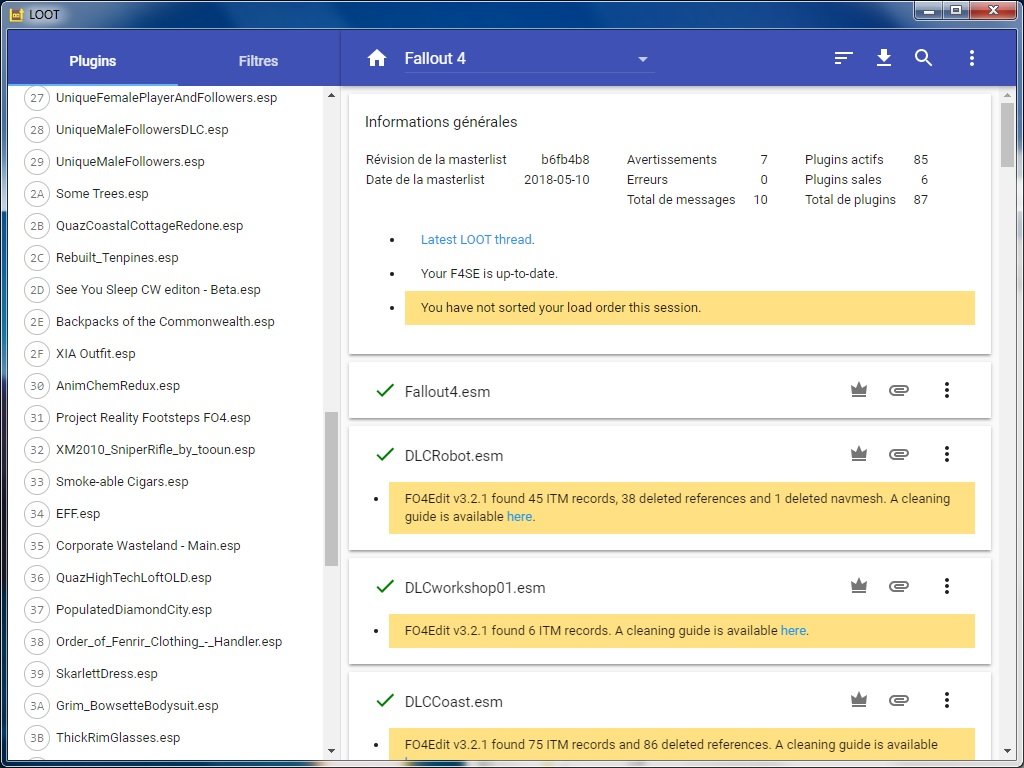The width and height of the screenshot is (1024, 768).
Task: Click the paperclip icon on DLCworkshop01.esm card
Action: click(x=899, y=586)
